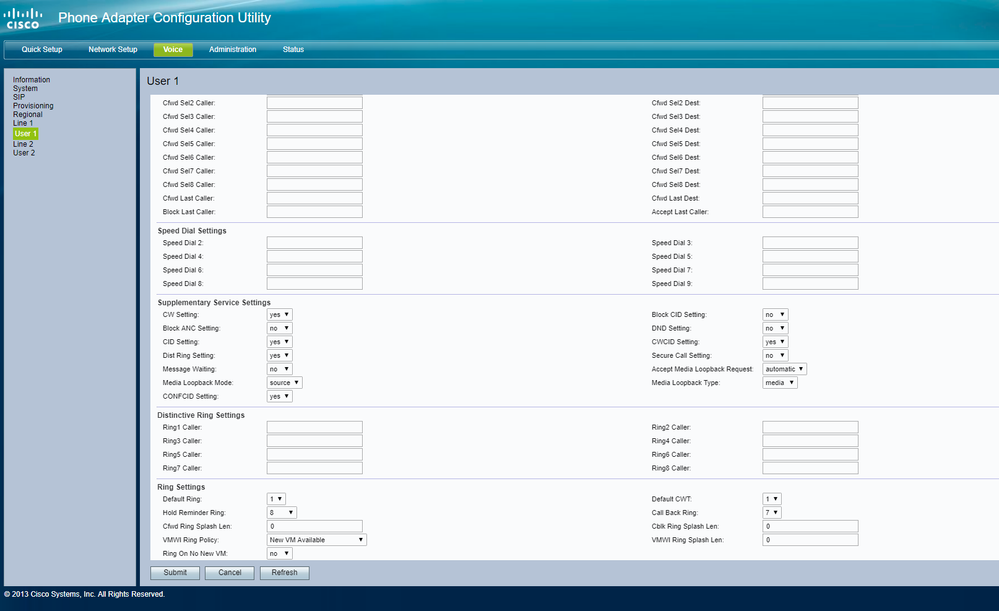Open the Media Loopback Mode dropdown
999x611 pixels.
[284, 382]
